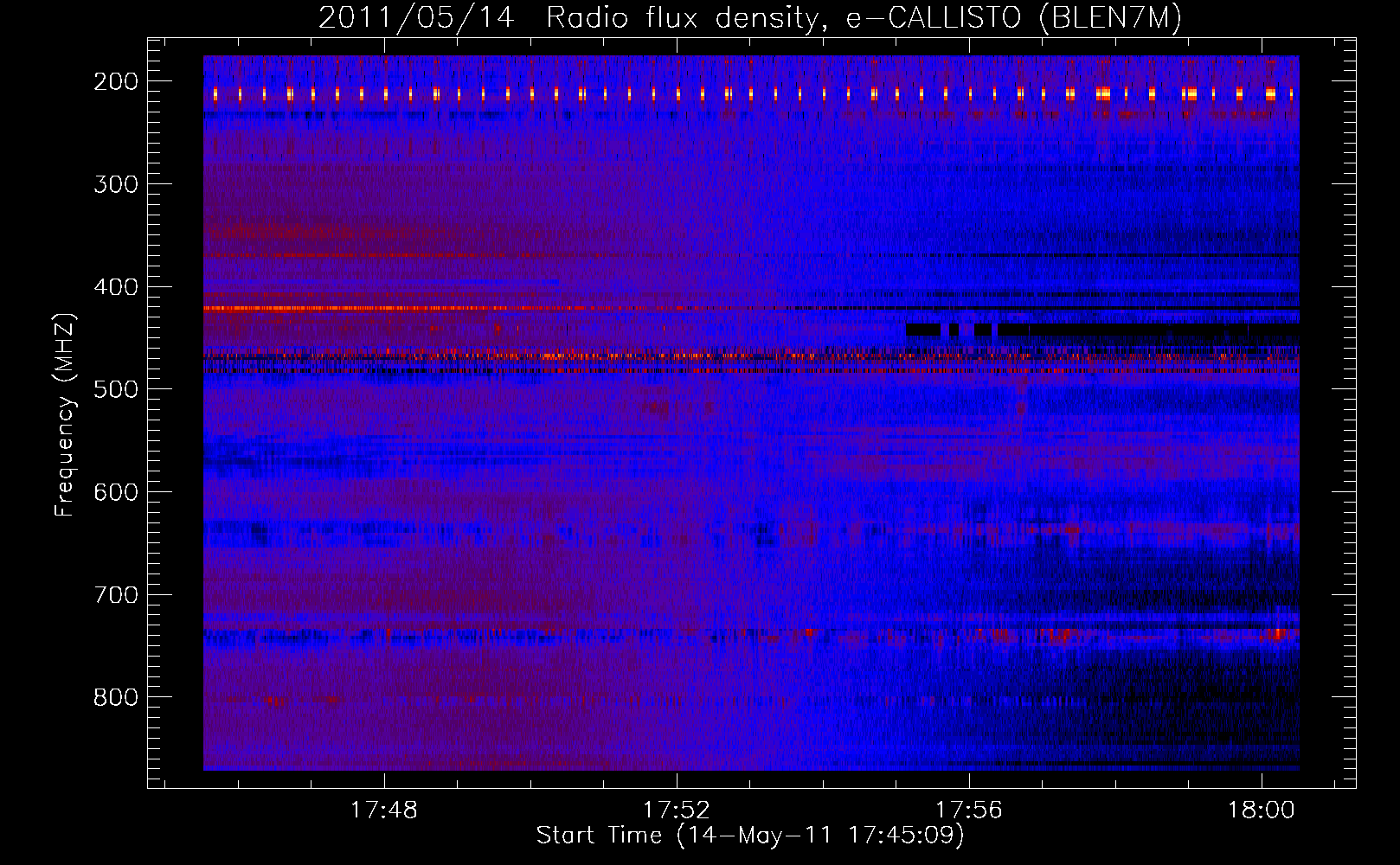Select the 600 frequency tick label
This screenshot has width=1400, height=865.
pyautogui.click(x=116, y=493)
